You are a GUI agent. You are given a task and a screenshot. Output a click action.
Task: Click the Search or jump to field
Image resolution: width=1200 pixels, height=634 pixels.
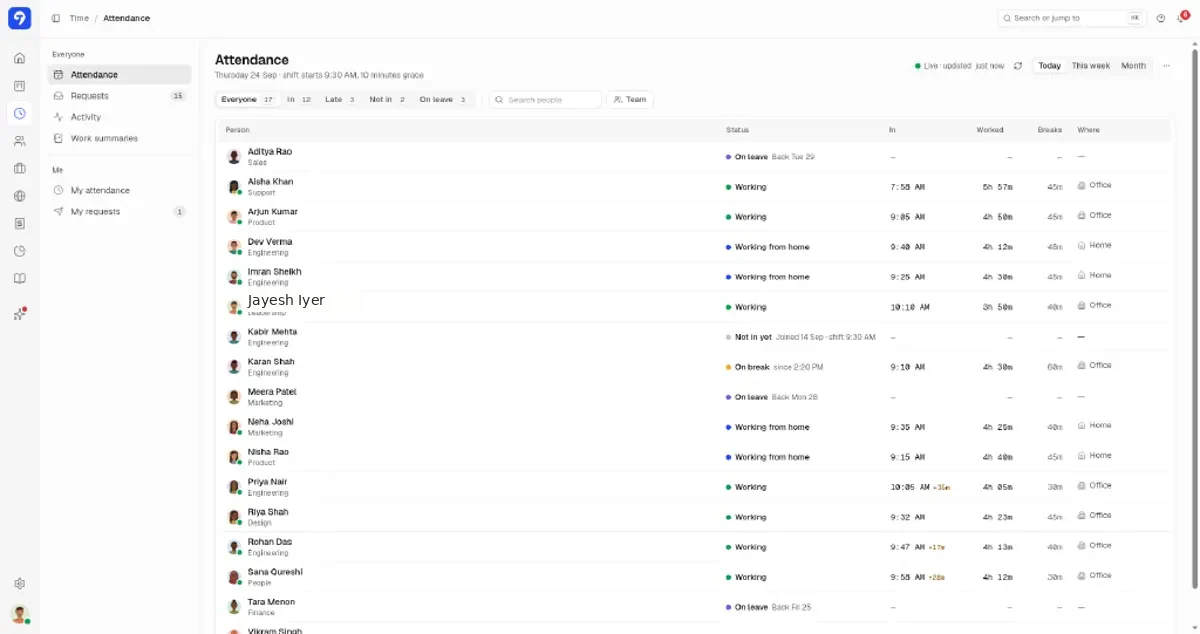pyautogui.click(x=1072, y=18)
